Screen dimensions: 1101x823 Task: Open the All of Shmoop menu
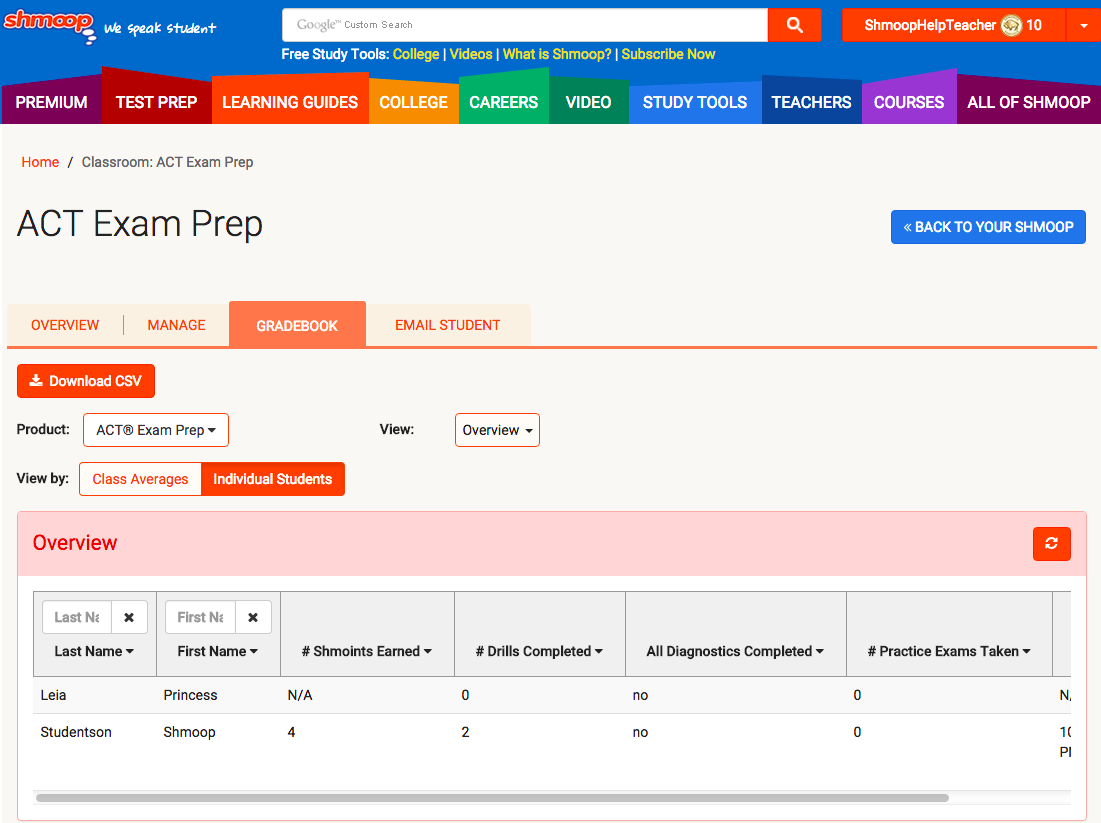[1029, 102]
